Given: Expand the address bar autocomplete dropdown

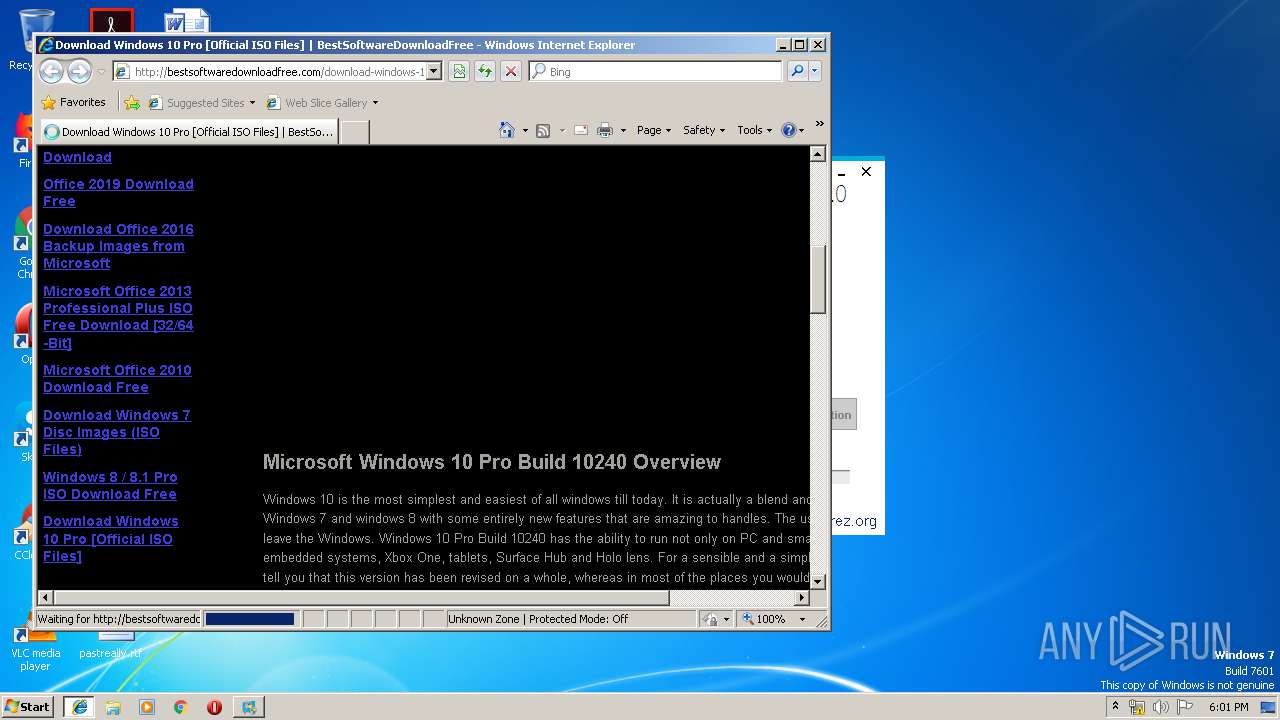Looking at the screenshot, I should click(x=434, y=71).
